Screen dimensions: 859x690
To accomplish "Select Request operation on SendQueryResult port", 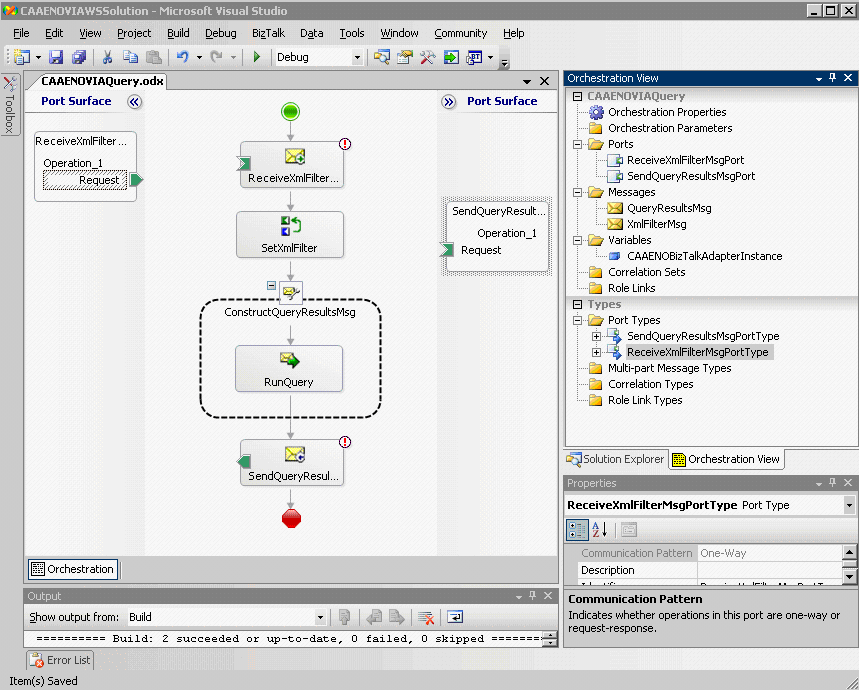I will 481,250.
